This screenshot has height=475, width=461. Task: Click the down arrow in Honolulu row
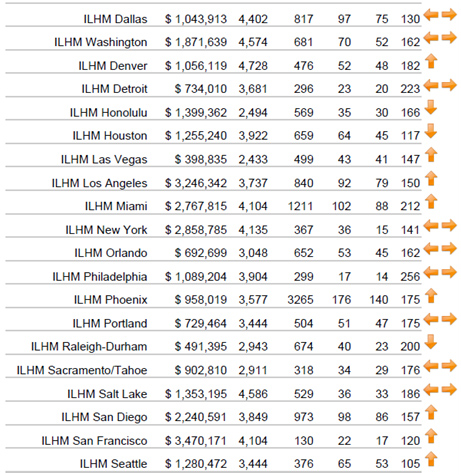431,108
